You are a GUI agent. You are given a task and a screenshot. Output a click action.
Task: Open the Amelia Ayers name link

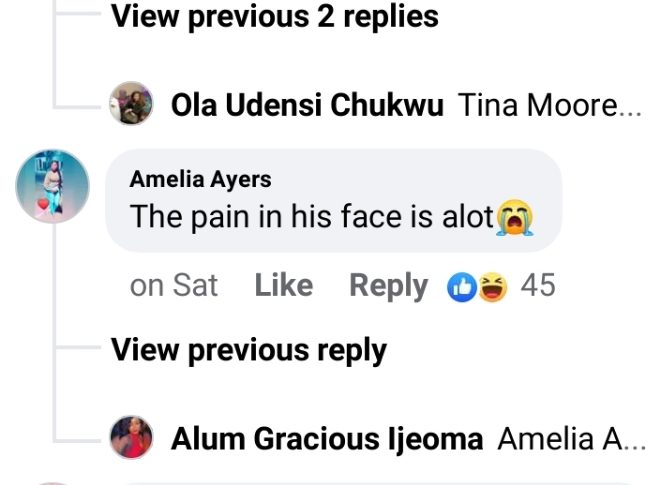coord(201,180)
